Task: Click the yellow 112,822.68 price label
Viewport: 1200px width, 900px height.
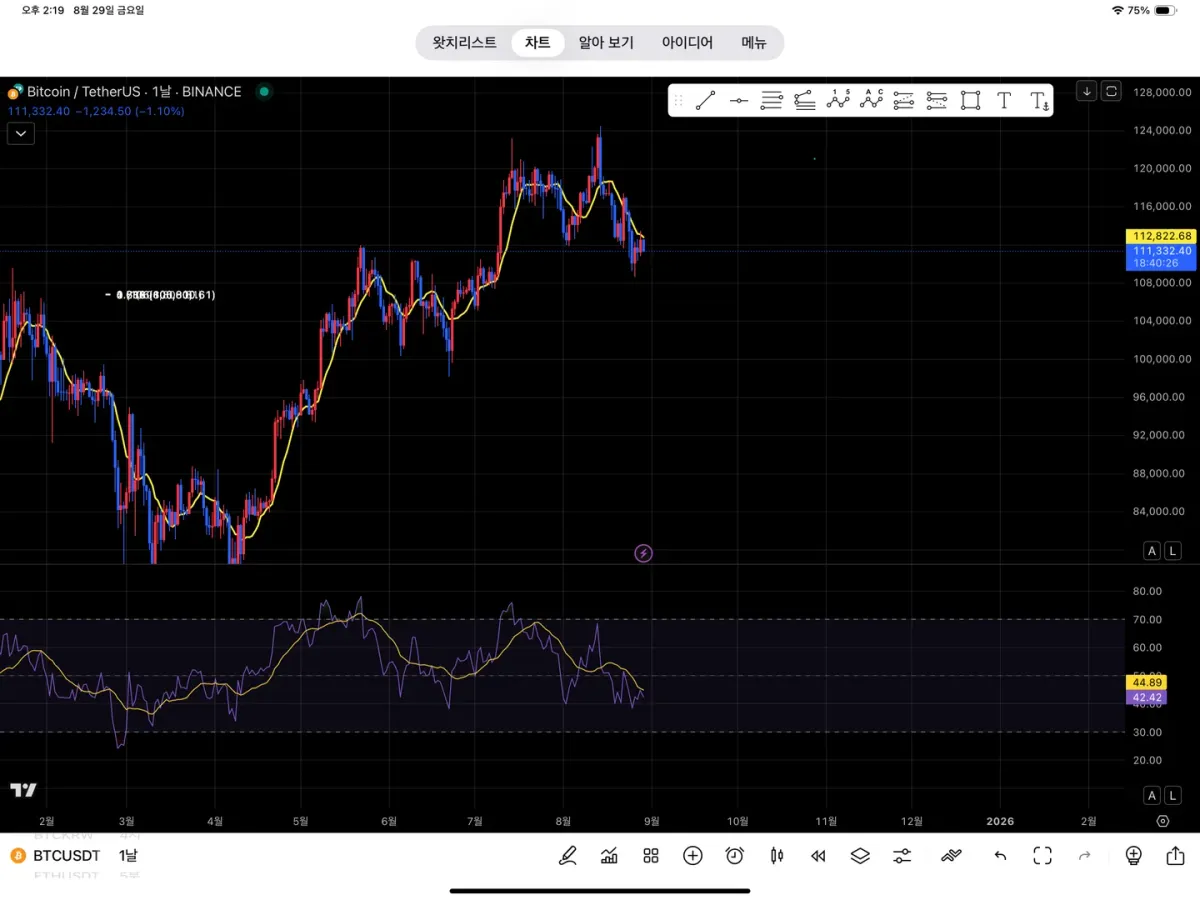Action: (1161, 236)
